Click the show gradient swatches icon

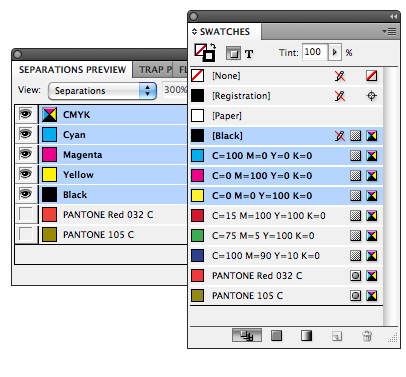click(x=306, y=335)
